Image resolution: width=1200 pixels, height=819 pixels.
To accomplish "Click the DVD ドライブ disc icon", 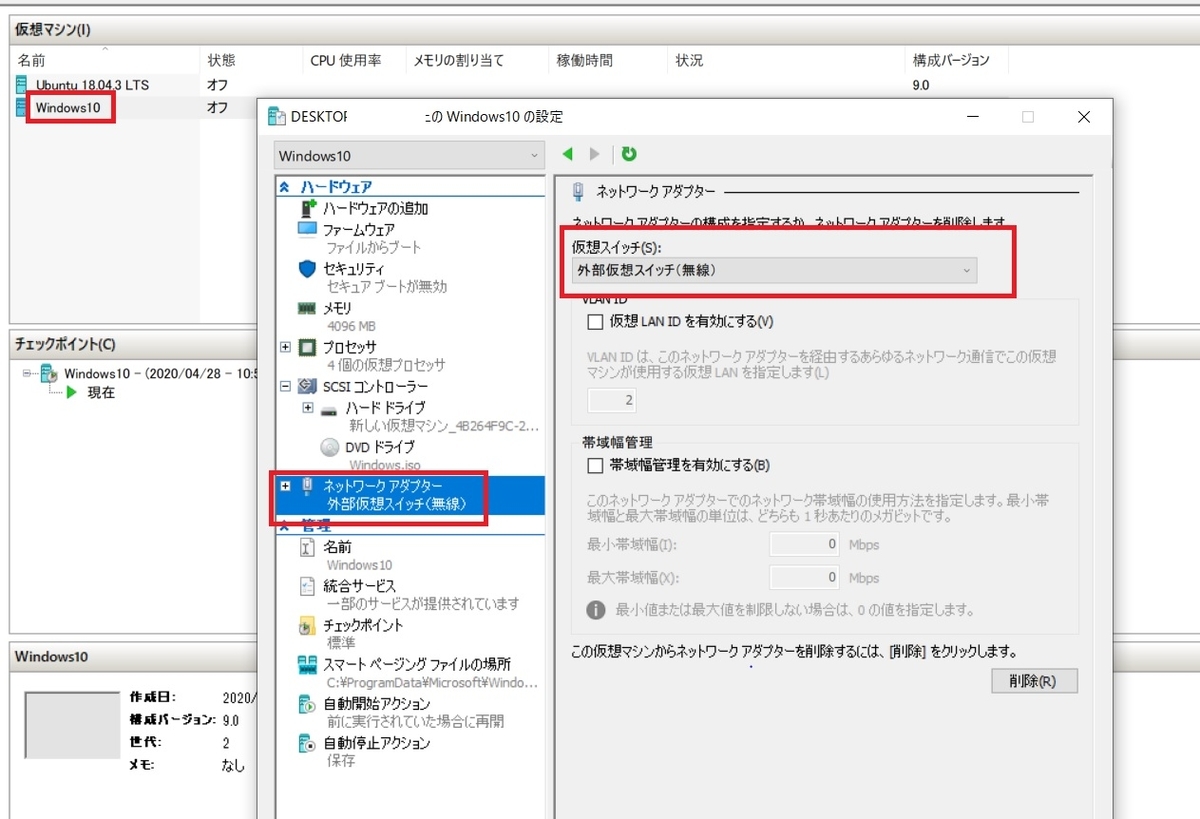I will [330, 447].
